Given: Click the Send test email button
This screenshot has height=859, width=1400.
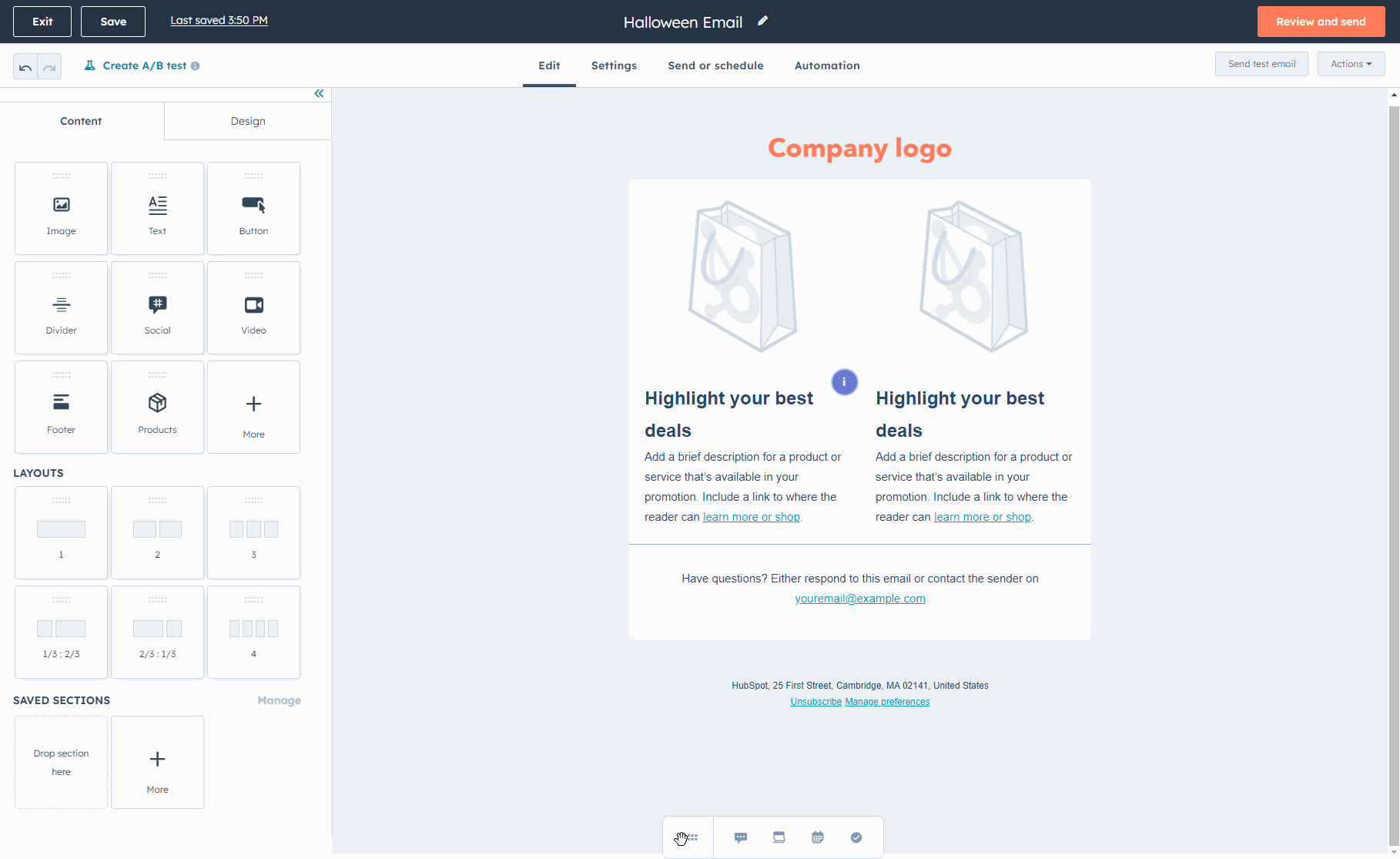Looking at the screenshot, I should click(x=1261, y=64).
